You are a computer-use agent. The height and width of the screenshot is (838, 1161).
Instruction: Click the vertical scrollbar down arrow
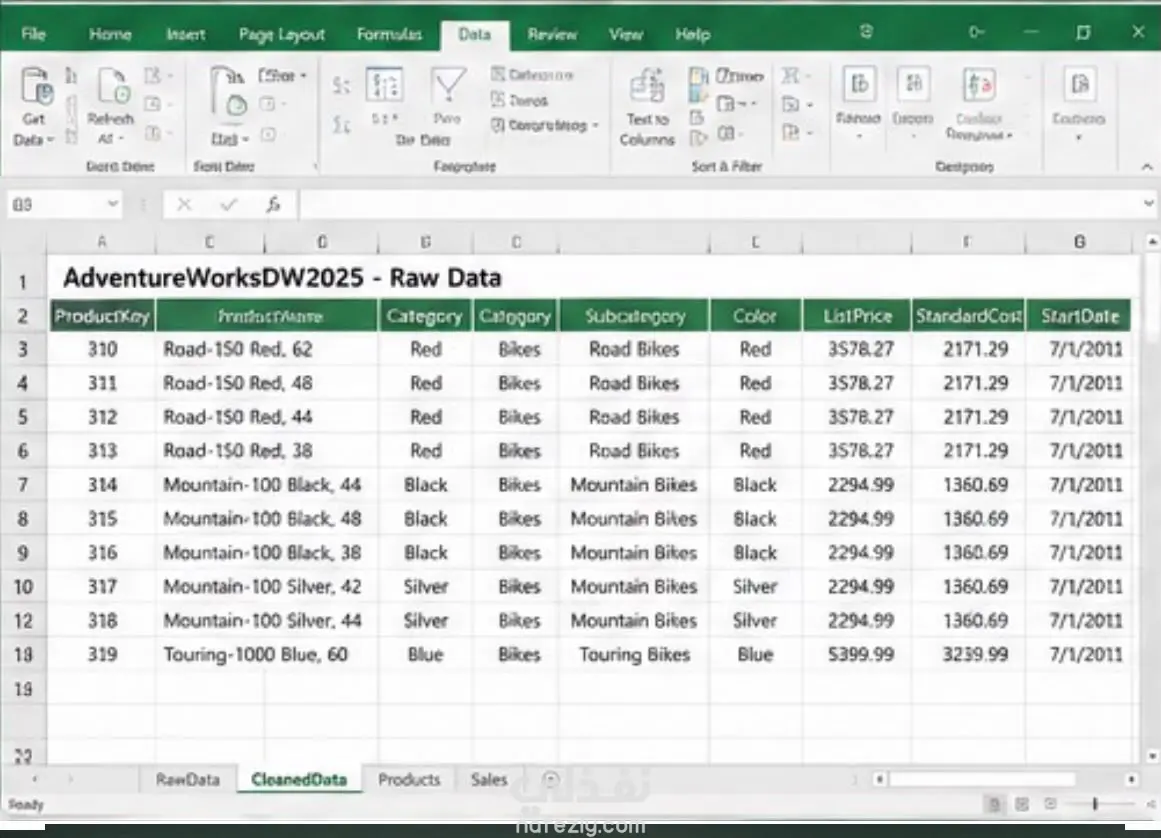(x=1151, y=756)
